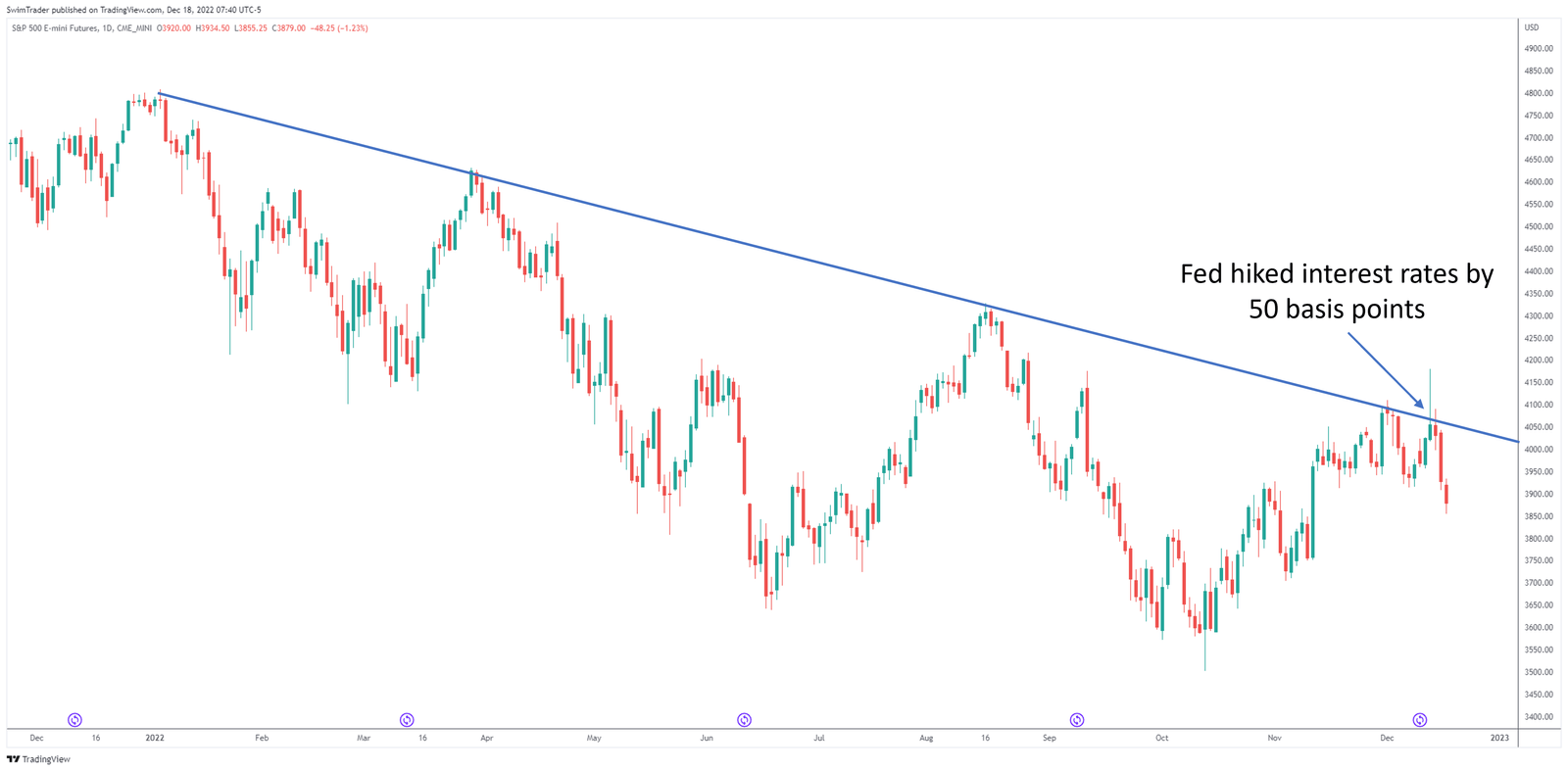1568x771 pixels.
Task: Click the 3450.00 price axis label
Action: 1539,695
